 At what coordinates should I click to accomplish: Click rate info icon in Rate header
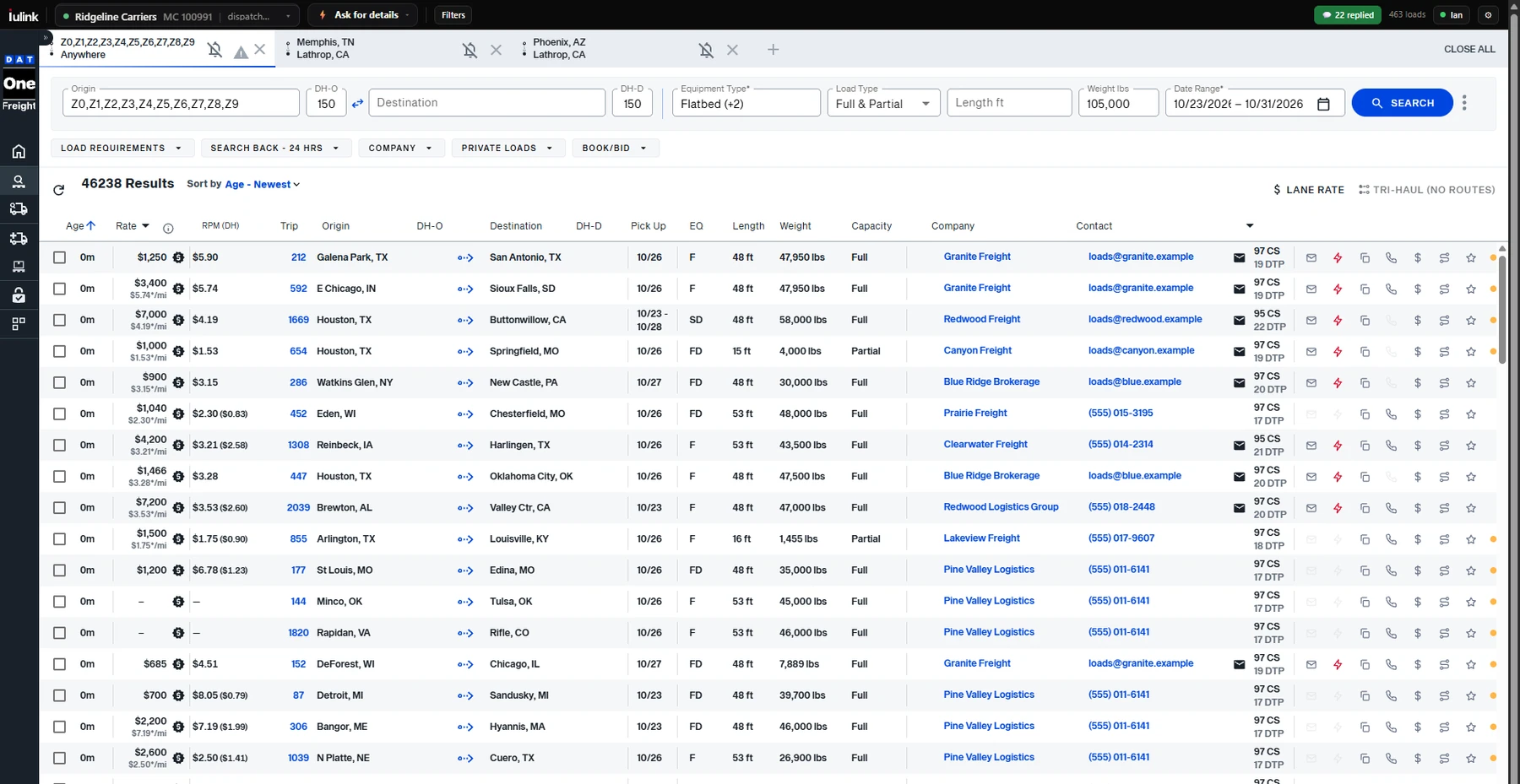(168, 228)
